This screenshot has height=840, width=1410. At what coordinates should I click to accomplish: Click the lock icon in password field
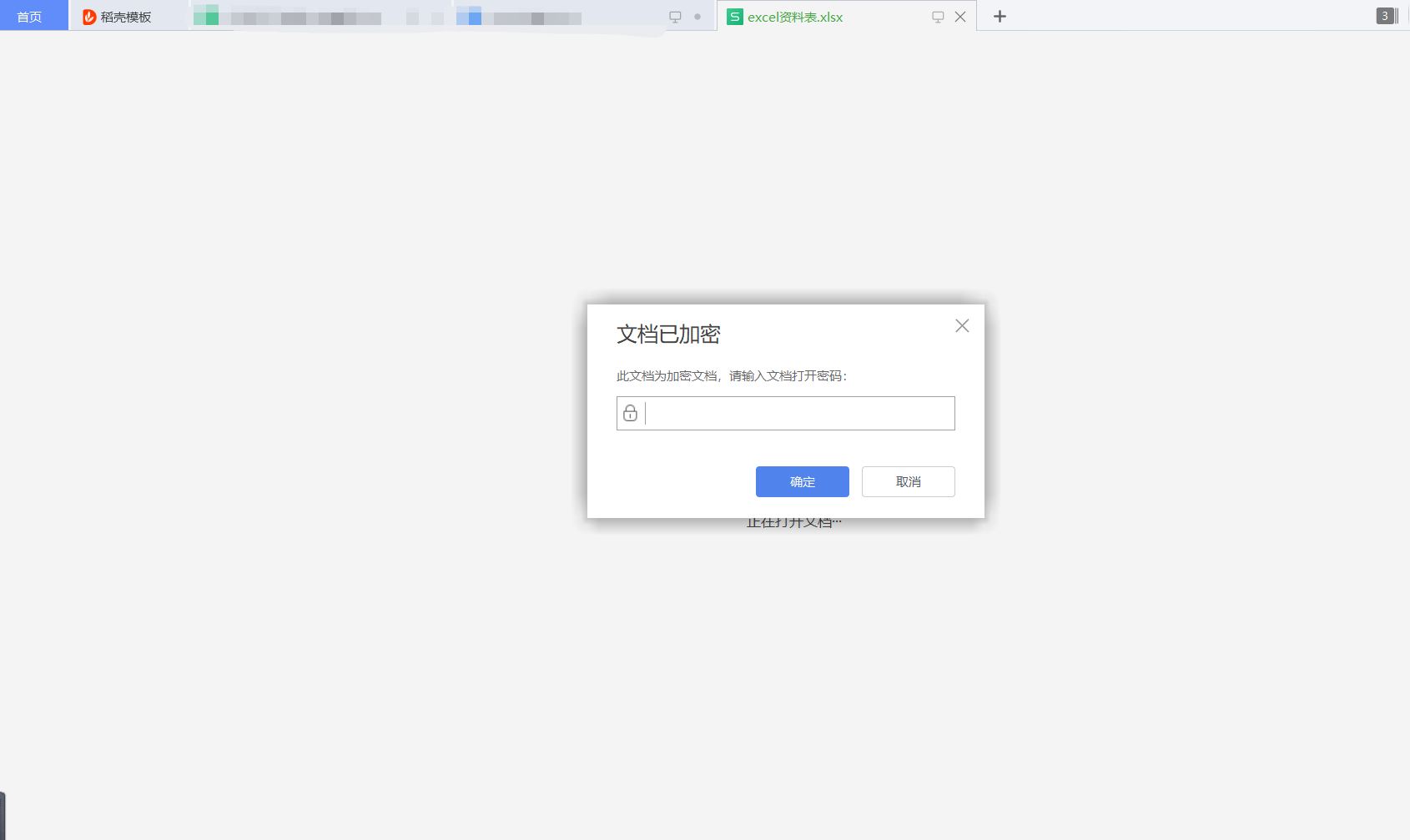pyautogui.click(x=631, y=413)
